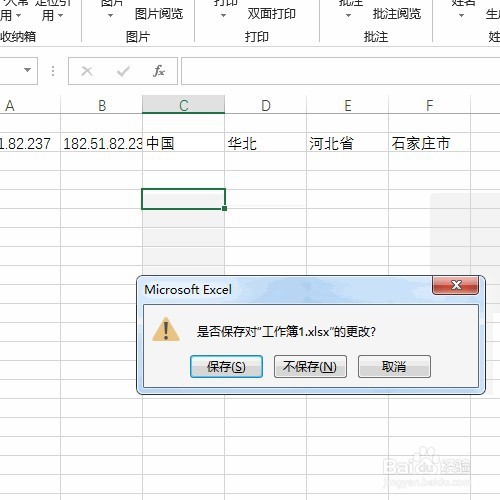
Task: Click the 批注阅览 ribbon button
Action: pyautogui.click(x=397, y=14)
